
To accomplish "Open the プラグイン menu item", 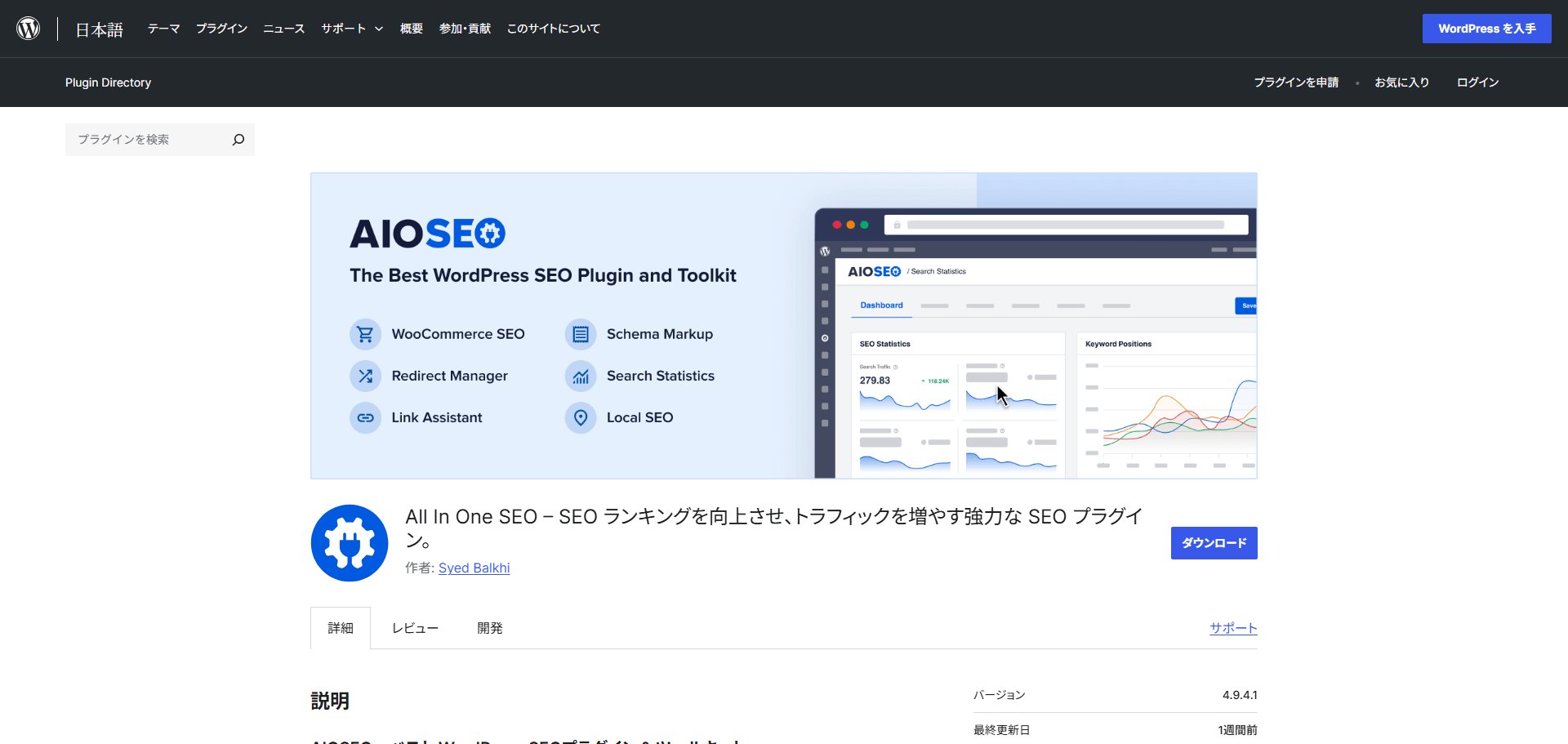I will [x=221, y=29].
